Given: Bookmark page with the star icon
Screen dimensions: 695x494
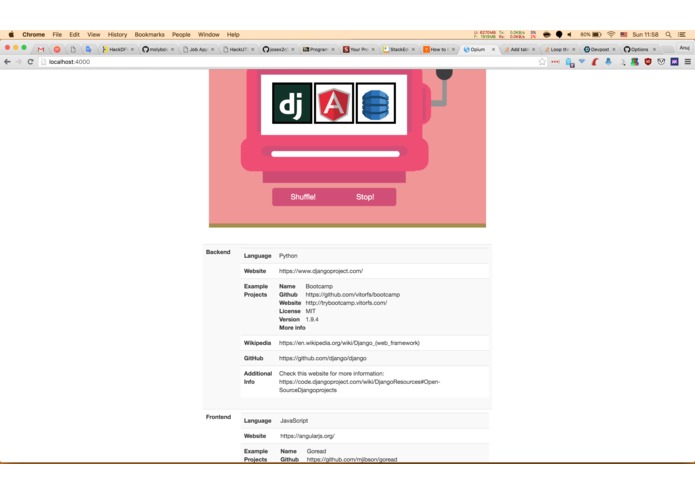Looking at the screenshot, I should point(542,62).
